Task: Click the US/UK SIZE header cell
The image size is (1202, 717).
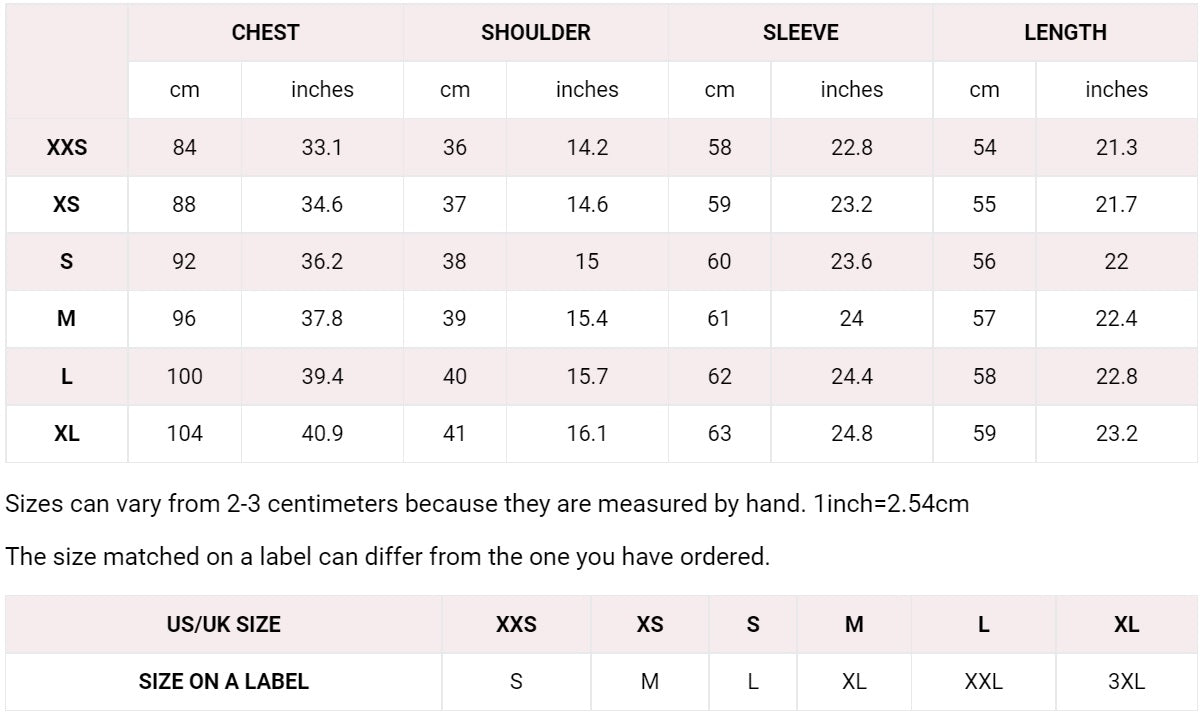Action: click(224, 625)
